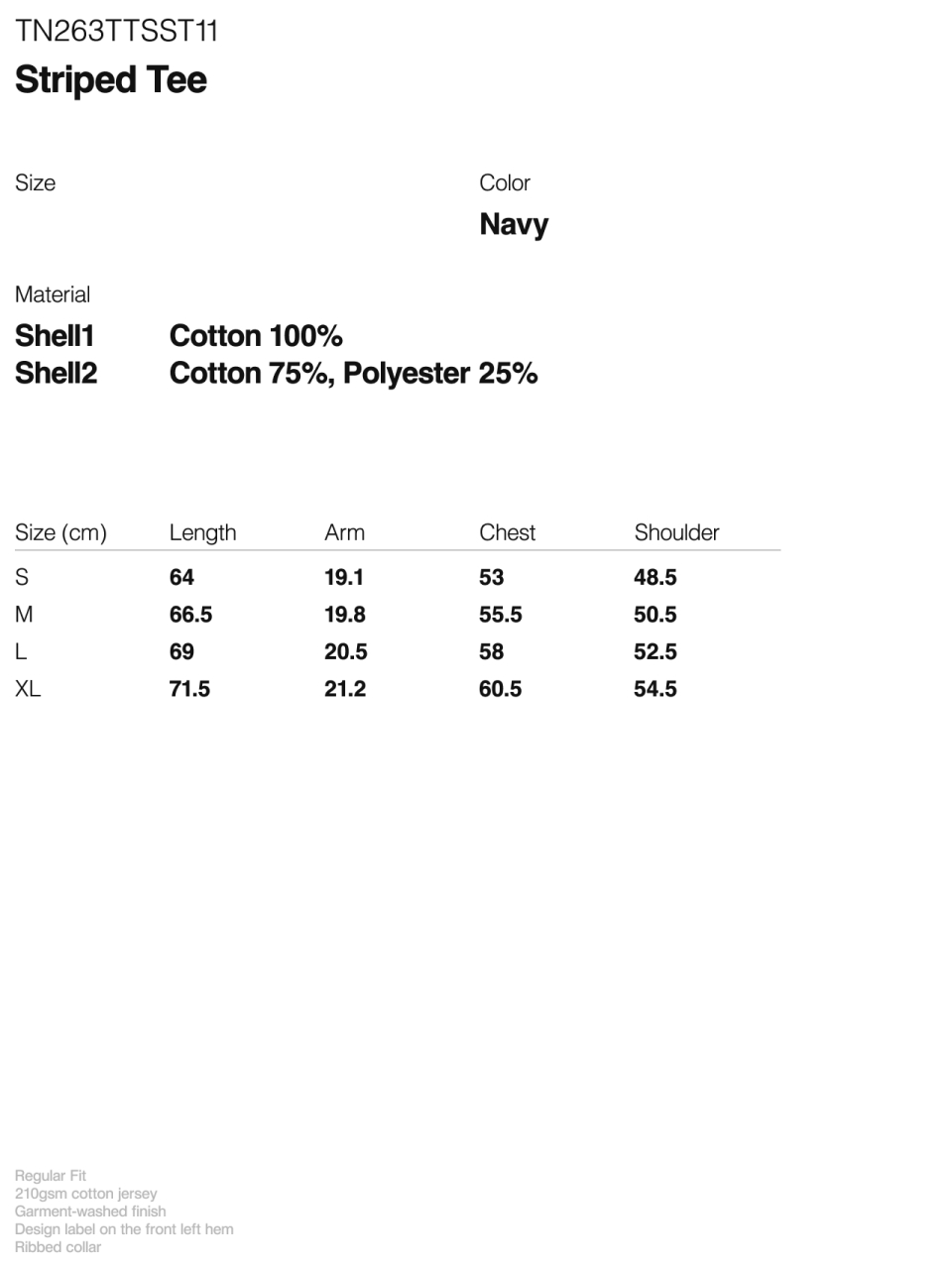Screen dimensions: 952x1270
Task: Click the Arm column header
Action: pyautogui.click(x=345, y=533)
